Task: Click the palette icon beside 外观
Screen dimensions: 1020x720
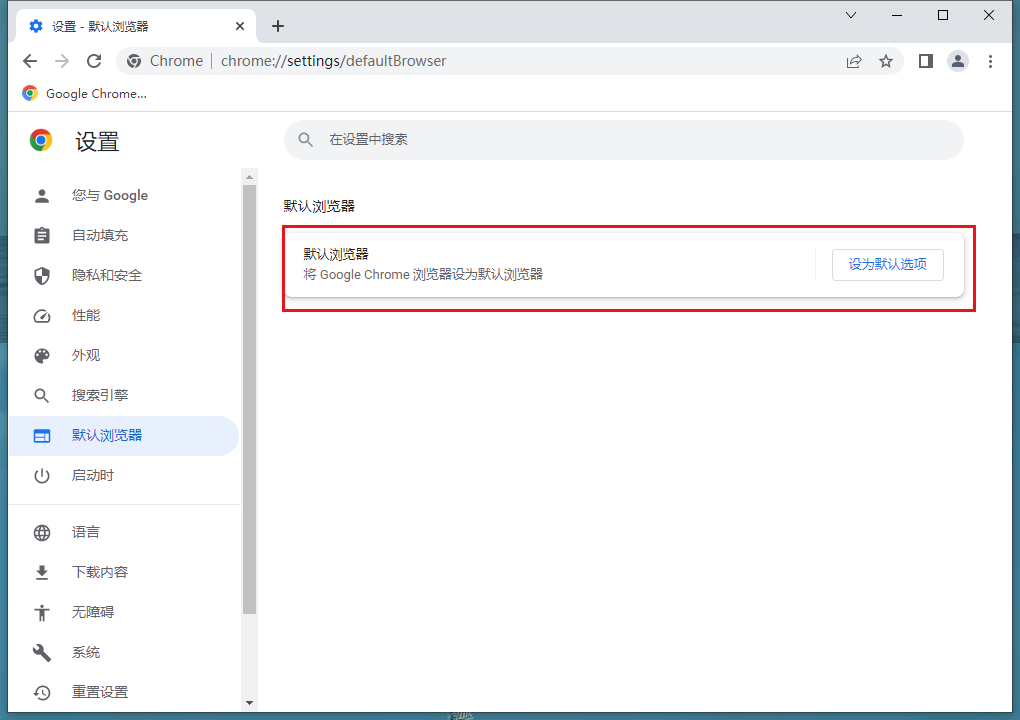Action: [42, 356]
